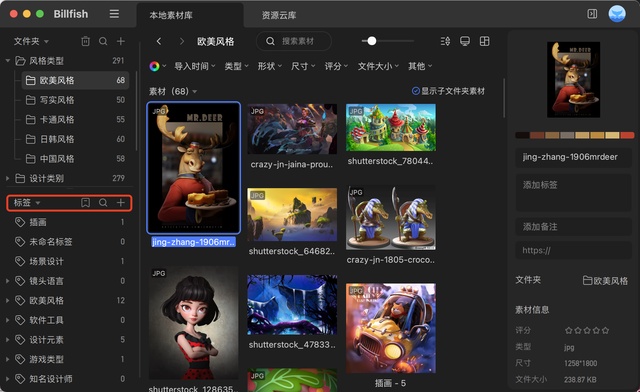Viewport: 640px width, 392px height.
Task: Open the 文件大小 filter dropdown
Action: tap(378, 66)
